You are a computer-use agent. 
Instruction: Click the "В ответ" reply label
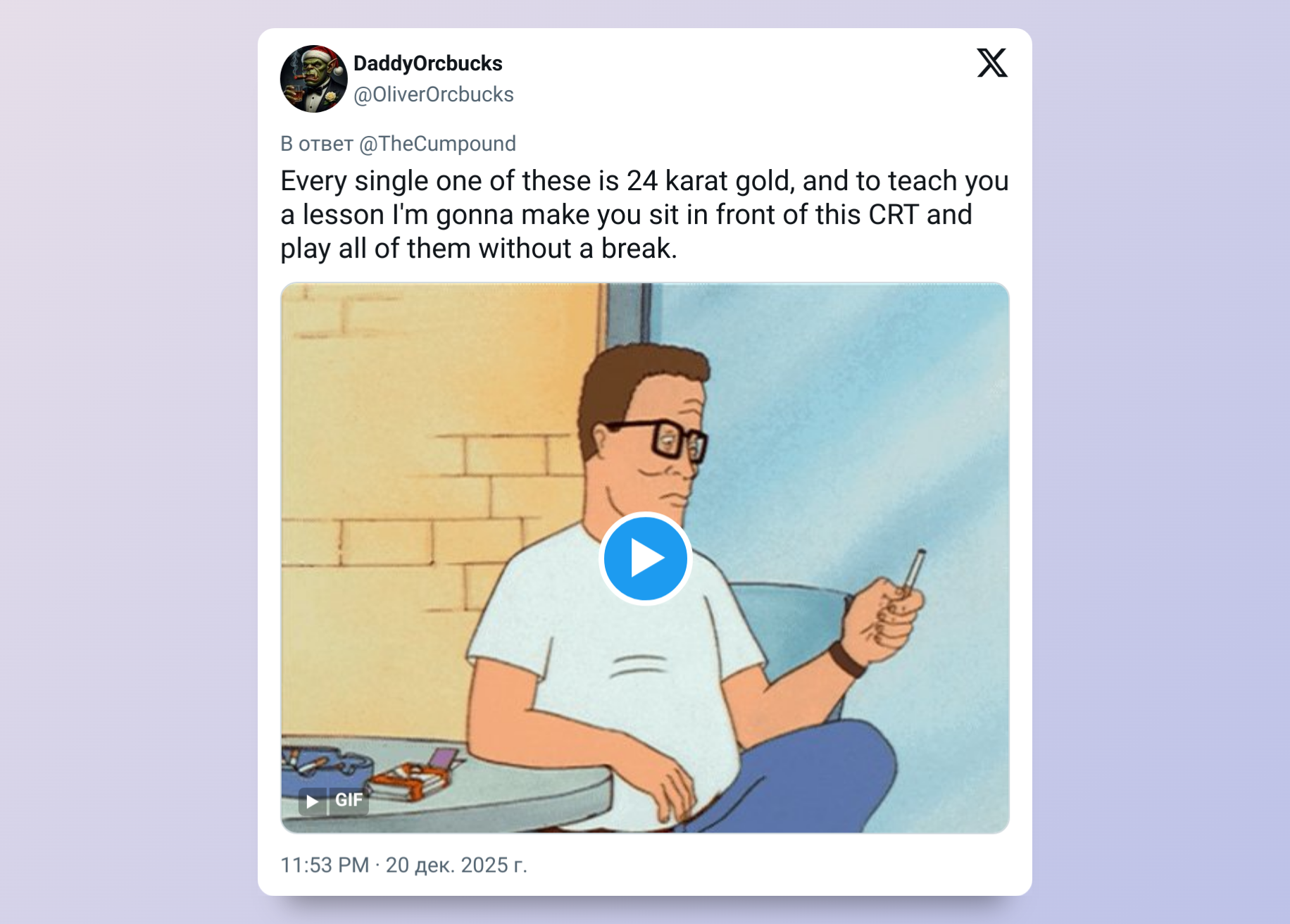(317, 144)
